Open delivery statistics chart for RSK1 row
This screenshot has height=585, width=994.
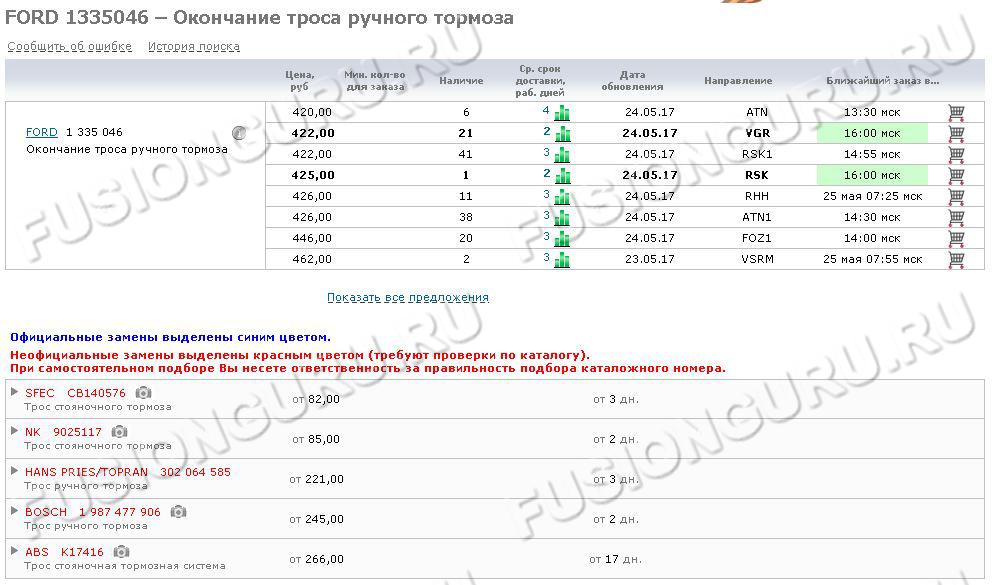pos(562,155)
